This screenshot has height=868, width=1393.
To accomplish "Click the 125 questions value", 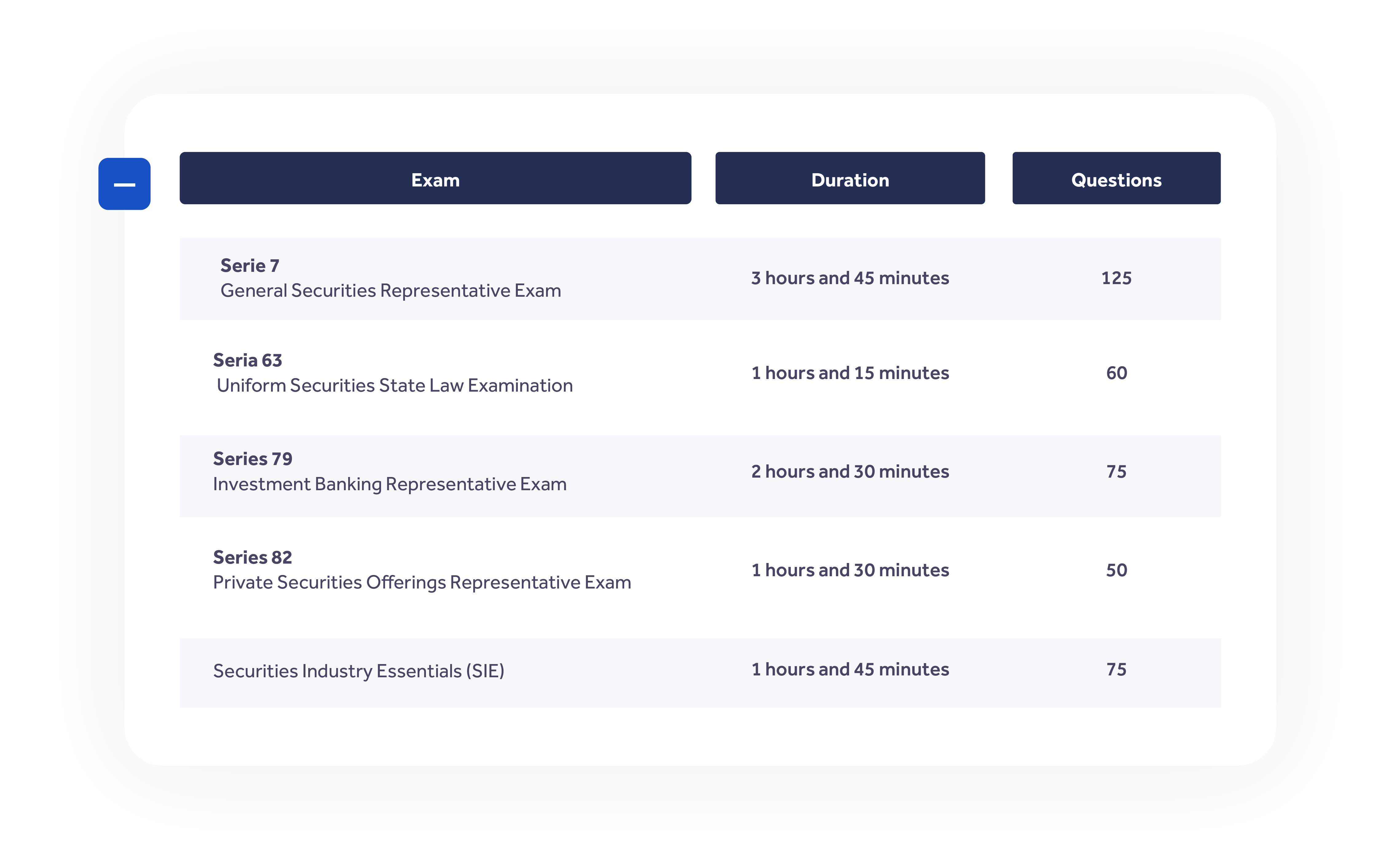I will coord(1116,278).
